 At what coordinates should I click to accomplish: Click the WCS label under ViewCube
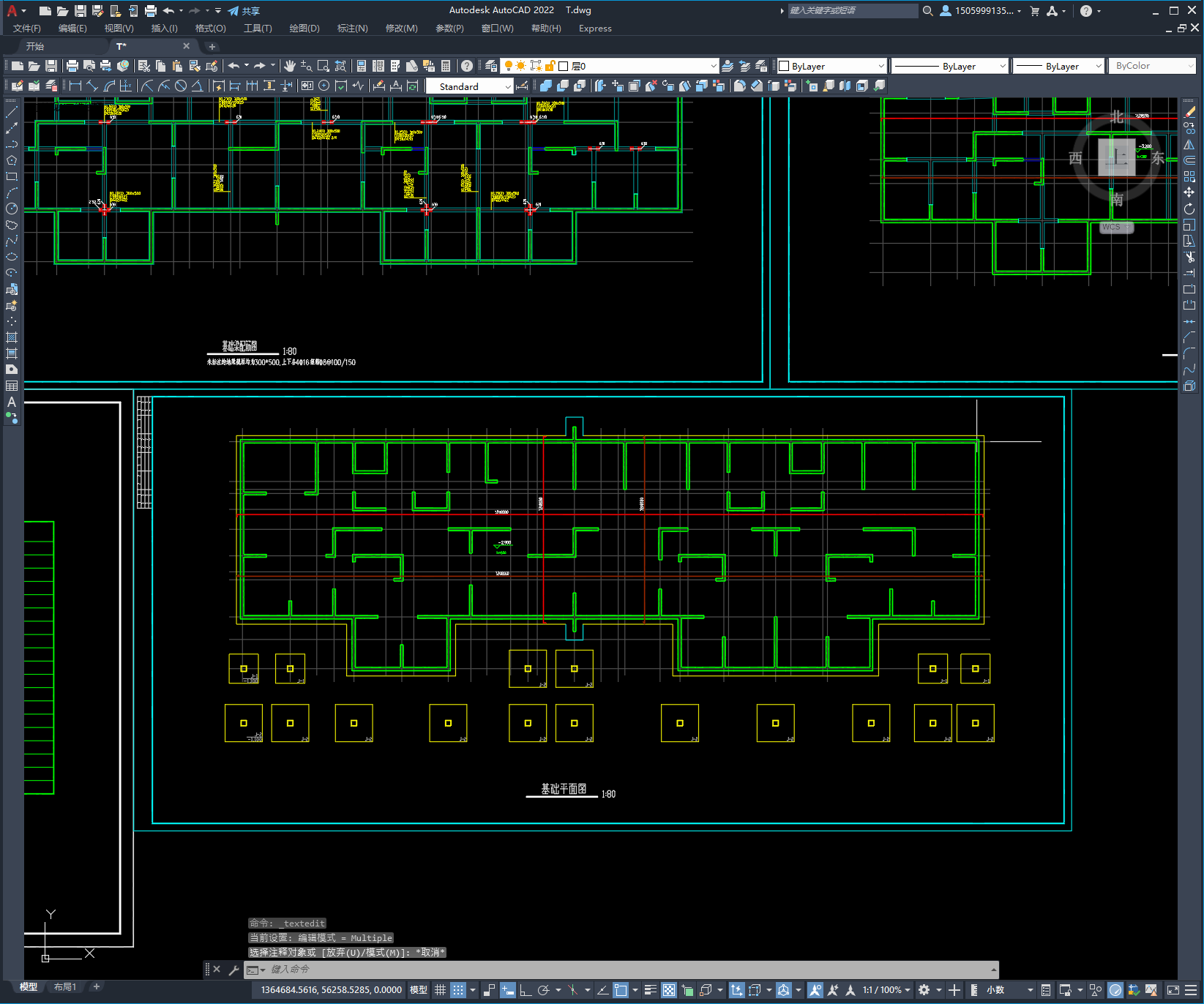click(x=1115, y=227)
